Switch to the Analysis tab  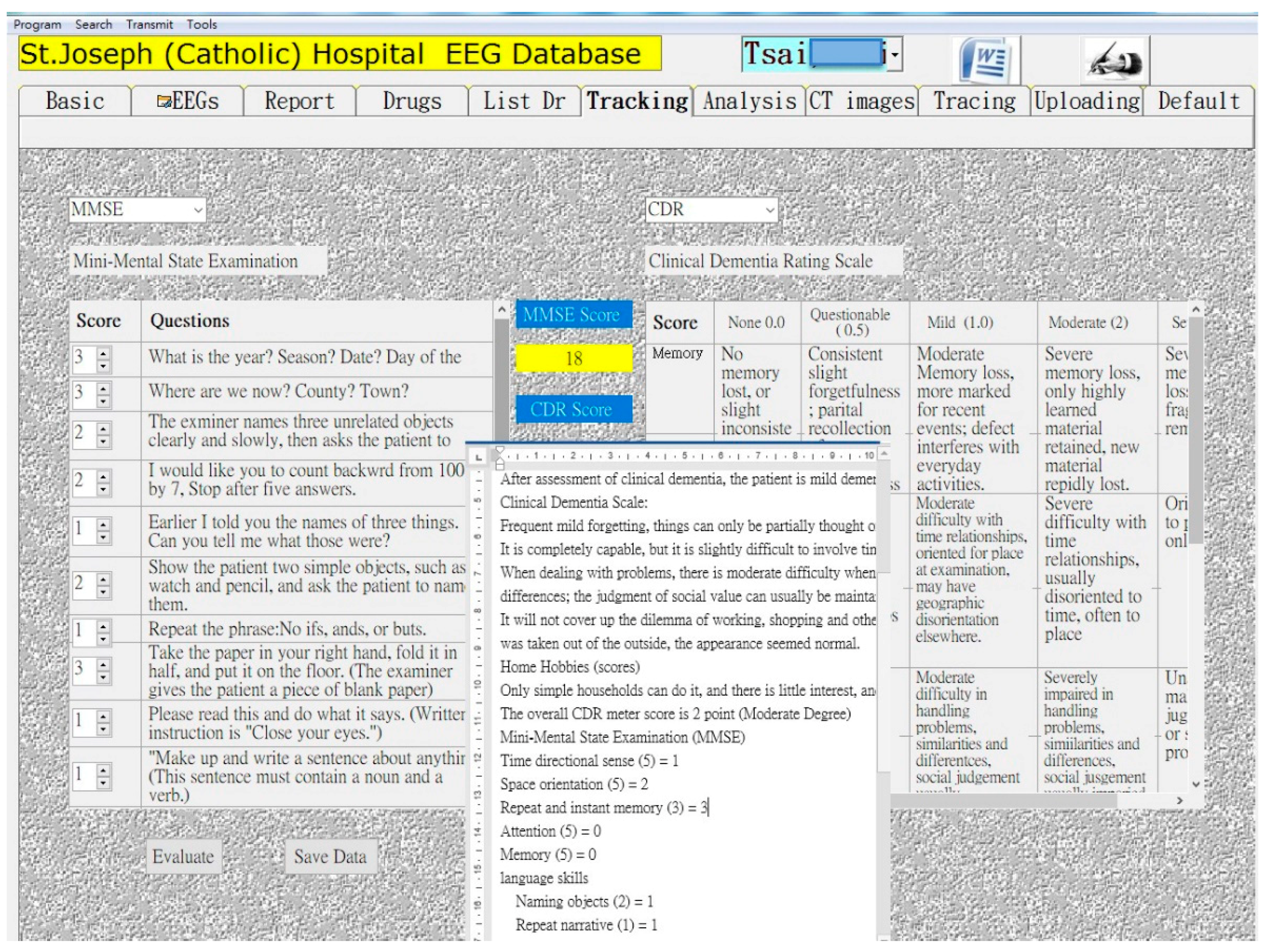[x=749, y=101]
